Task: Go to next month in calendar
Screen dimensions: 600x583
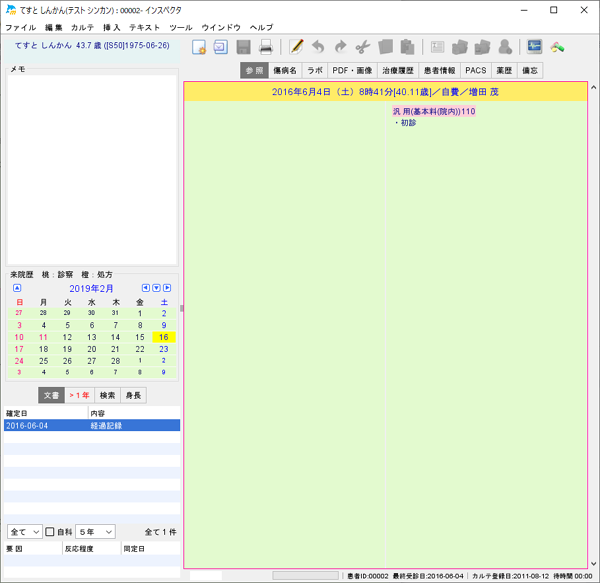Action: click(167, 288)
